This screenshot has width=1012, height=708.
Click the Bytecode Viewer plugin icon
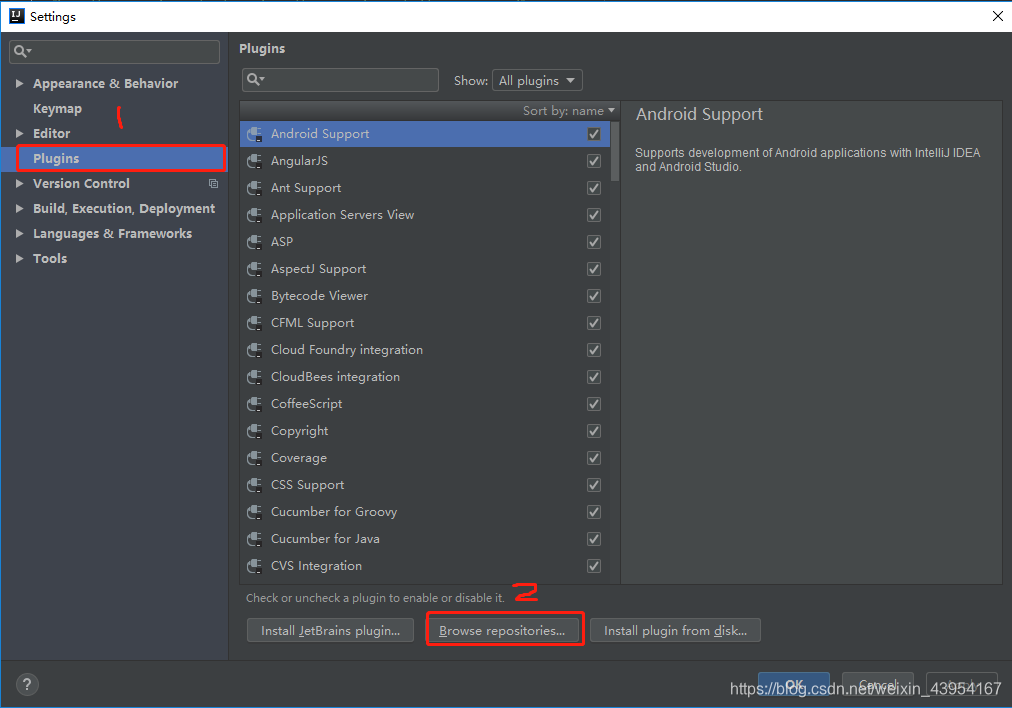click(x=255, y=296)
